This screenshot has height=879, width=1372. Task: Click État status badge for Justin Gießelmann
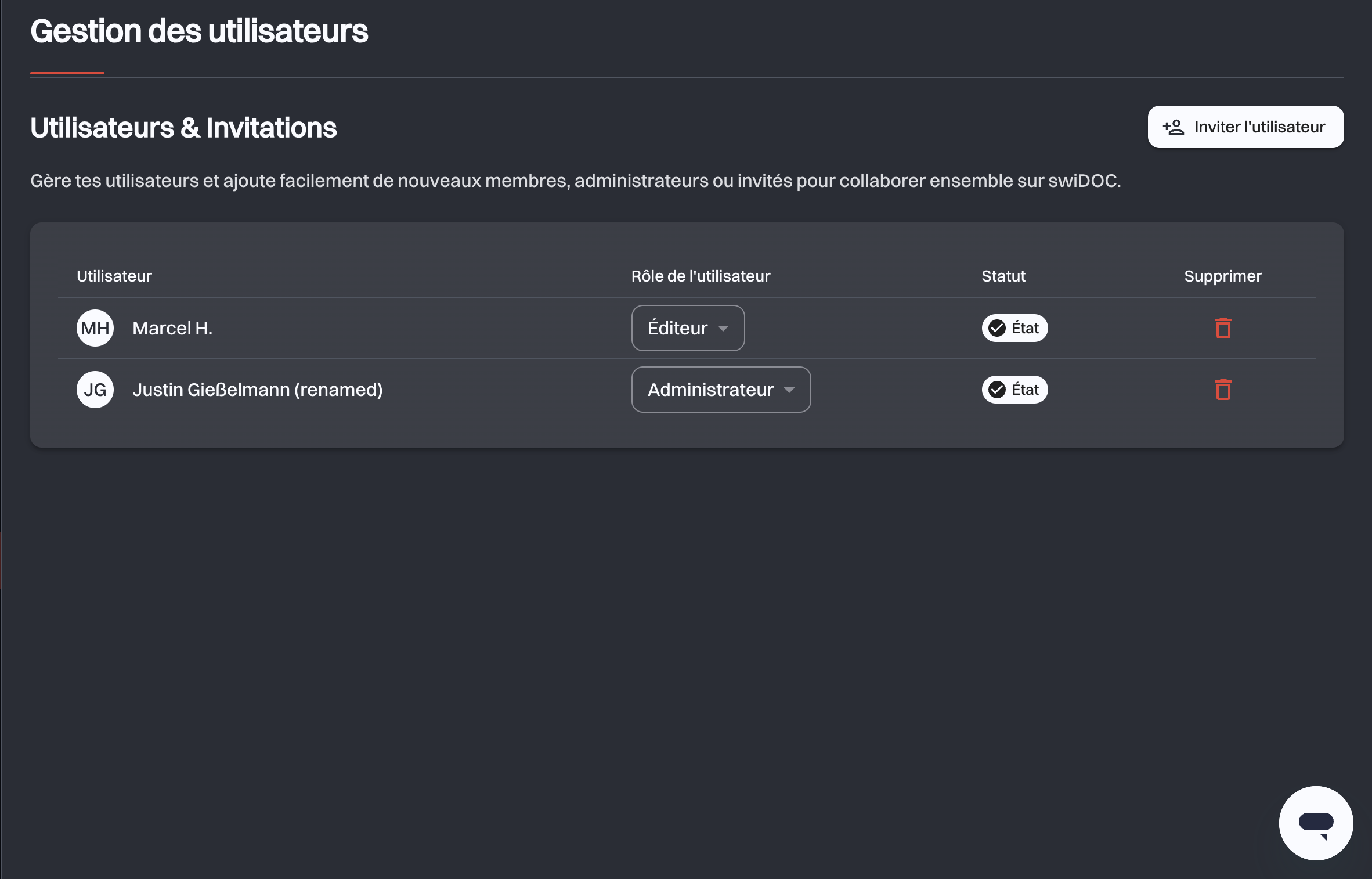(1014, 390)
